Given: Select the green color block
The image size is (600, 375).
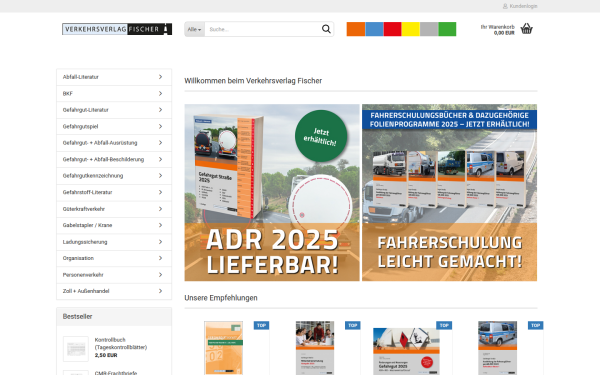Looking at the screenshot, I should [447, 29].
